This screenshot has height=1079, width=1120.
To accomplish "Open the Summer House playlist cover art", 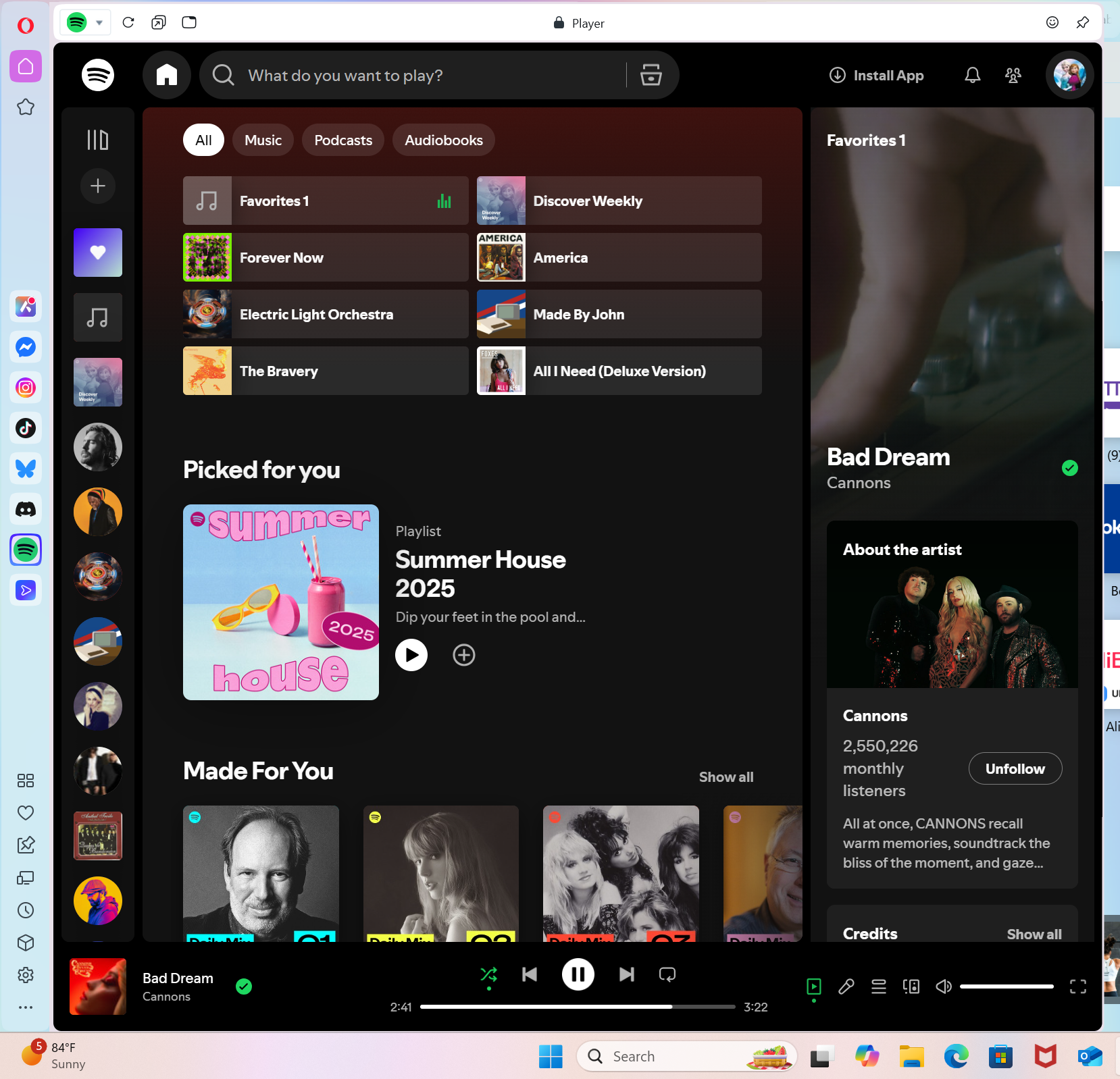I will point(281,602).
